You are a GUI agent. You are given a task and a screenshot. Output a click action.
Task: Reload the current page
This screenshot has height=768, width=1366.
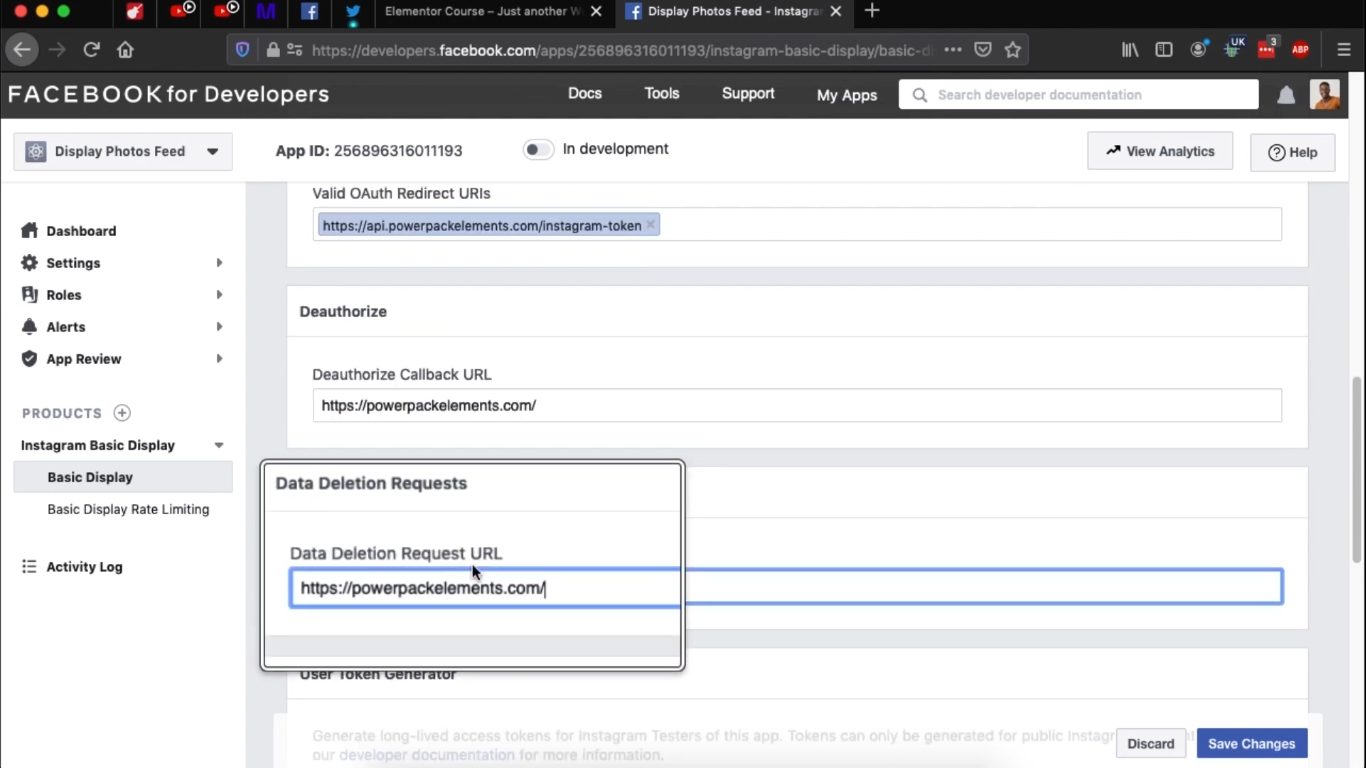click(x=91, y=49)
